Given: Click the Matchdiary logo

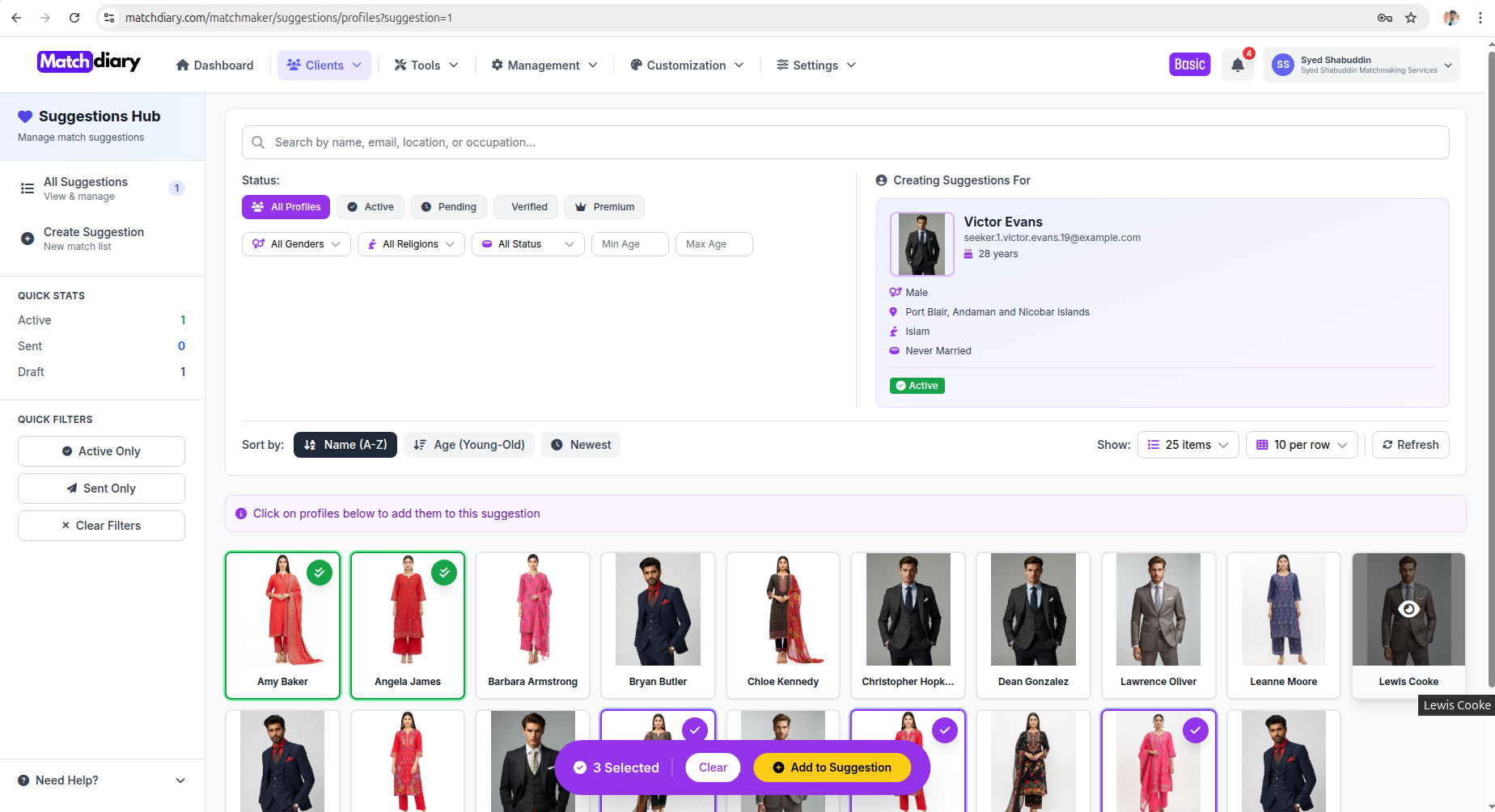Looking at the screenshot, I should 89,62.
